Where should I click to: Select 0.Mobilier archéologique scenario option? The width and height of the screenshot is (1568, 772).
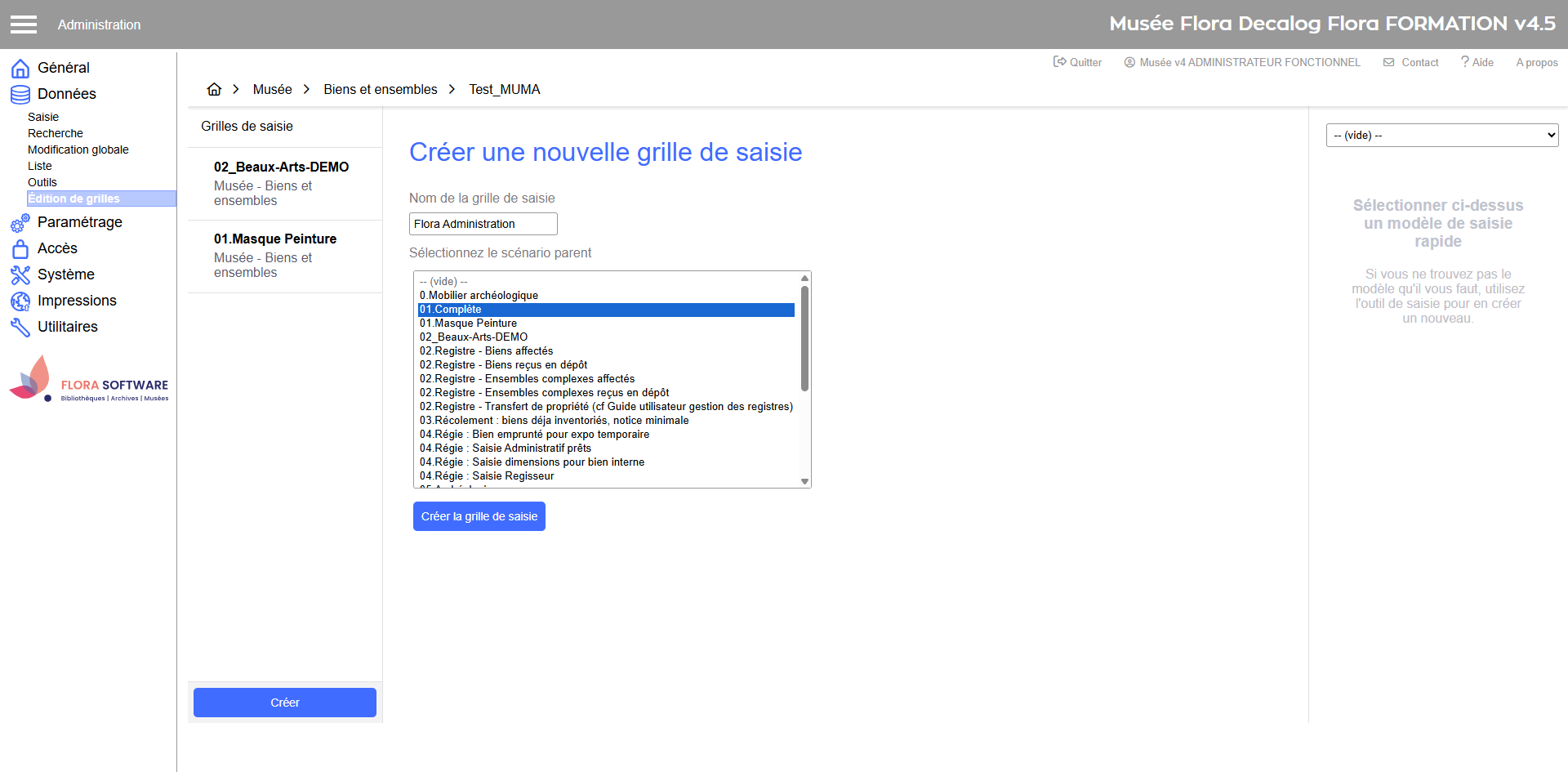pyautogui.click(x=479, y=296)
